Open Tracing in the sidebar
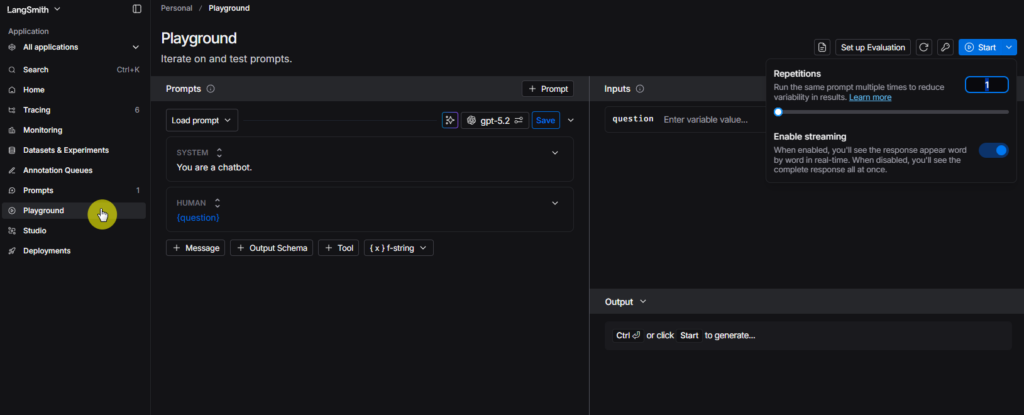Image resolution: width=1024 pixels, height=415 pixels. tap(37, 110)
